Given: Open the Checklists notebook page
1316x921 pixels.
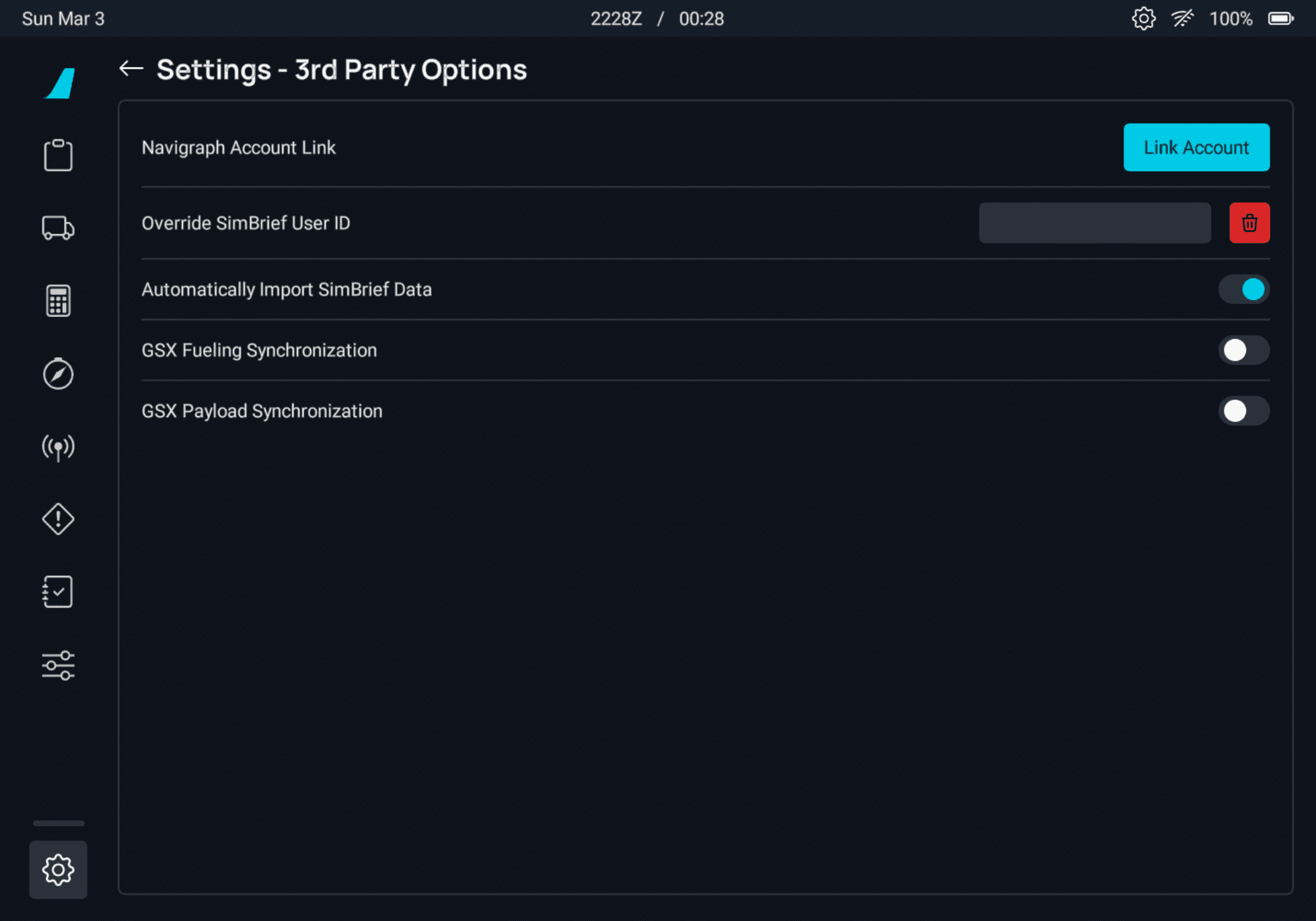Looking at the screenshot, I should click(x=58, y=592).
